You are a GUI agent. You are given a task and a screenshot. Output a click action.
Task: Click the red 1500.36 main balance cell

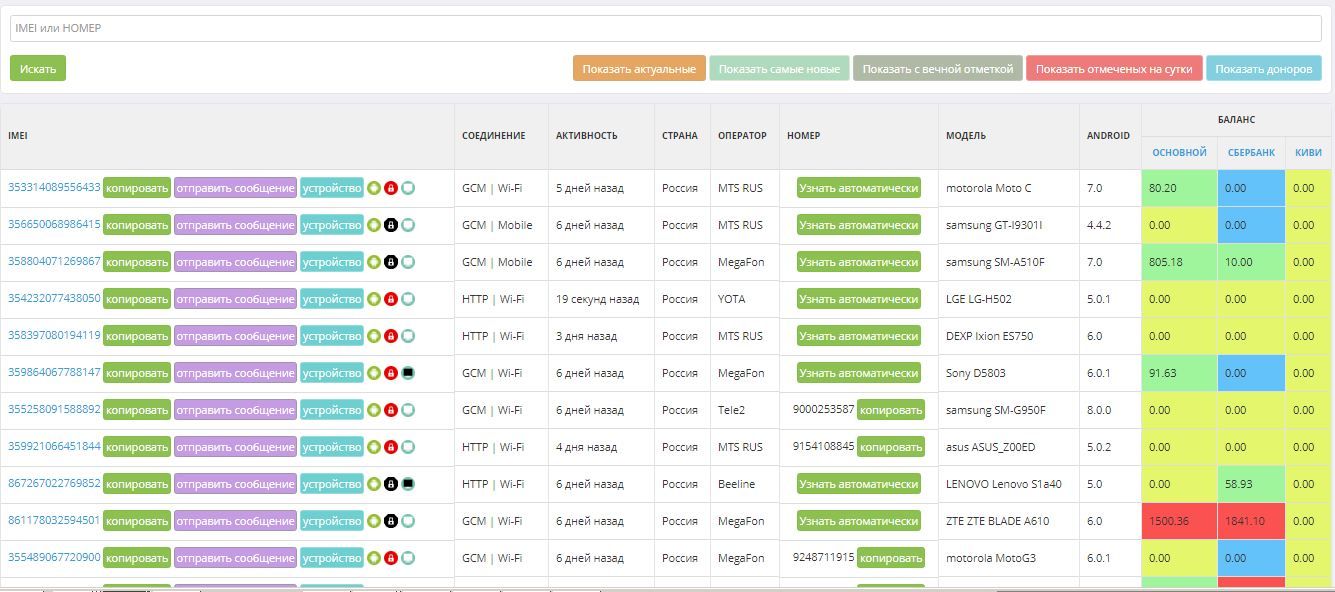tap(1179, 521)
